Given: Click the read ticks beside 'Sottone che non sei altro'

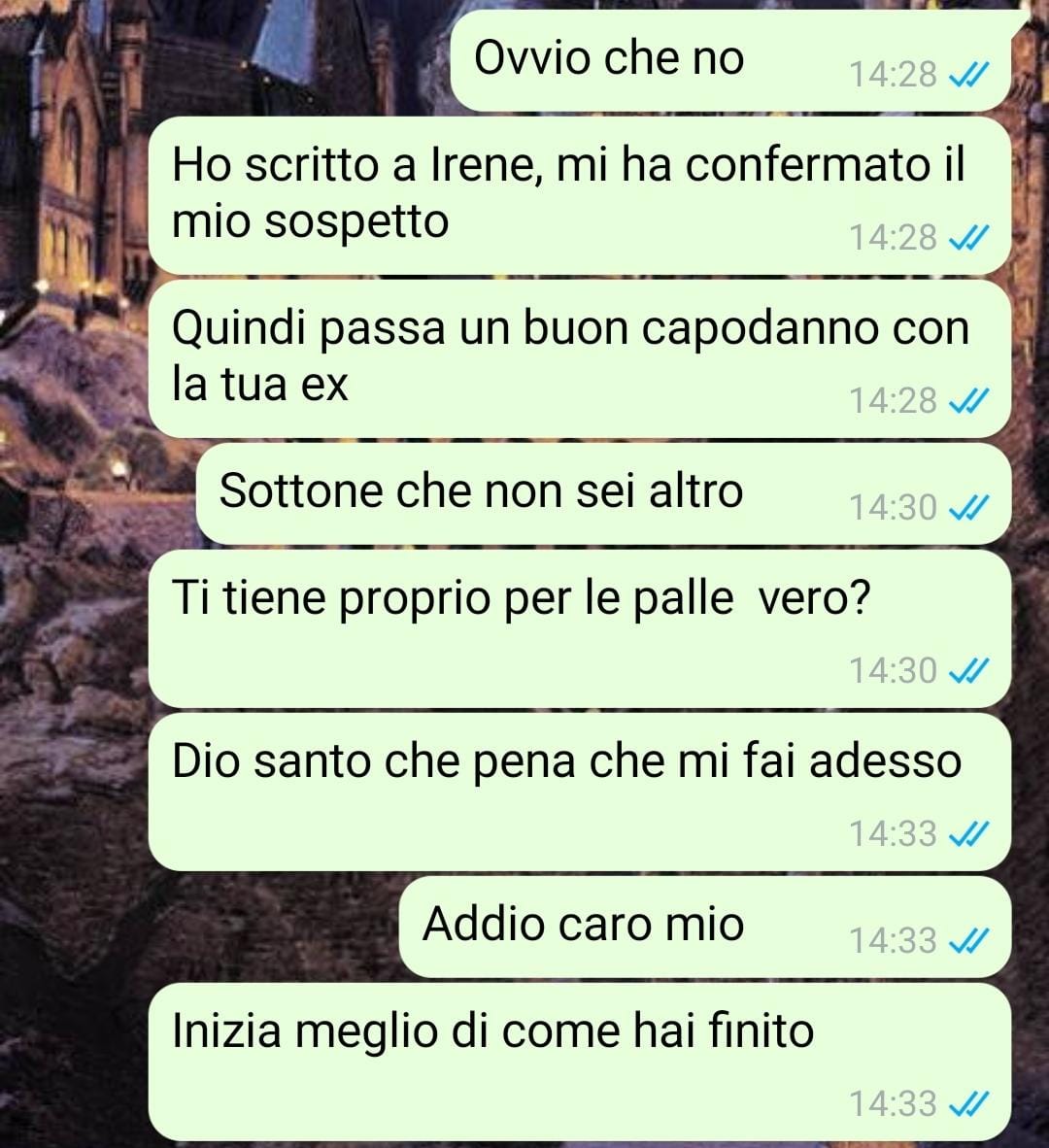Looking at the screenshot, I should pos(968,507).
